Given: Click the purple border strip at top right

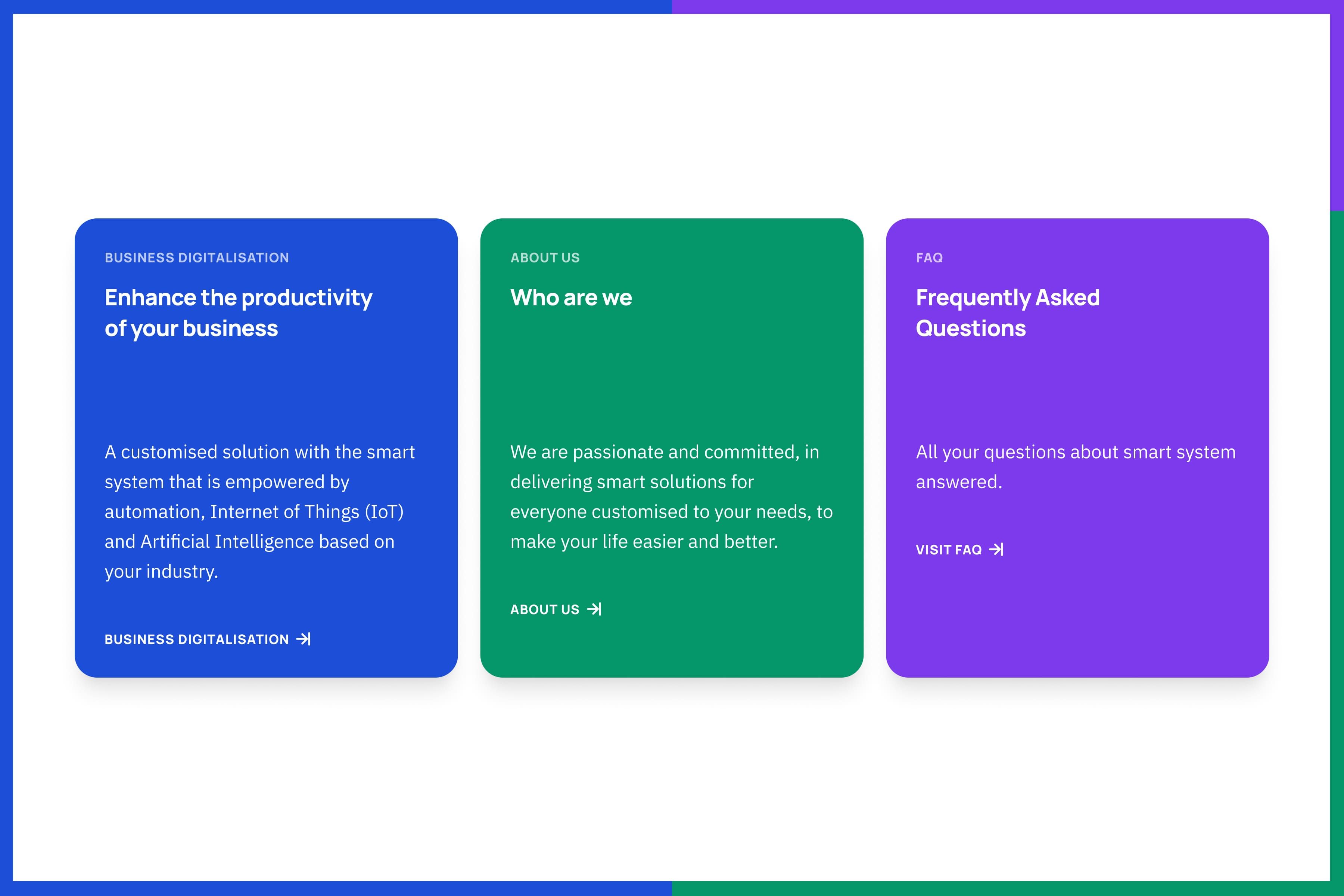Looking at the screenshot, I should click(x=1006, y=6).
